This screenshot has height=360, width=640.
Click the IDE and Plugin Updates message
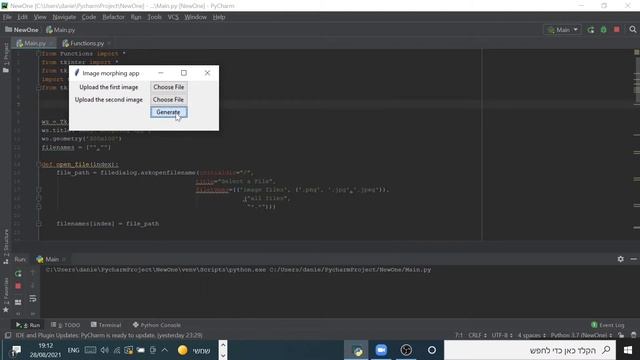click(109, 335)
